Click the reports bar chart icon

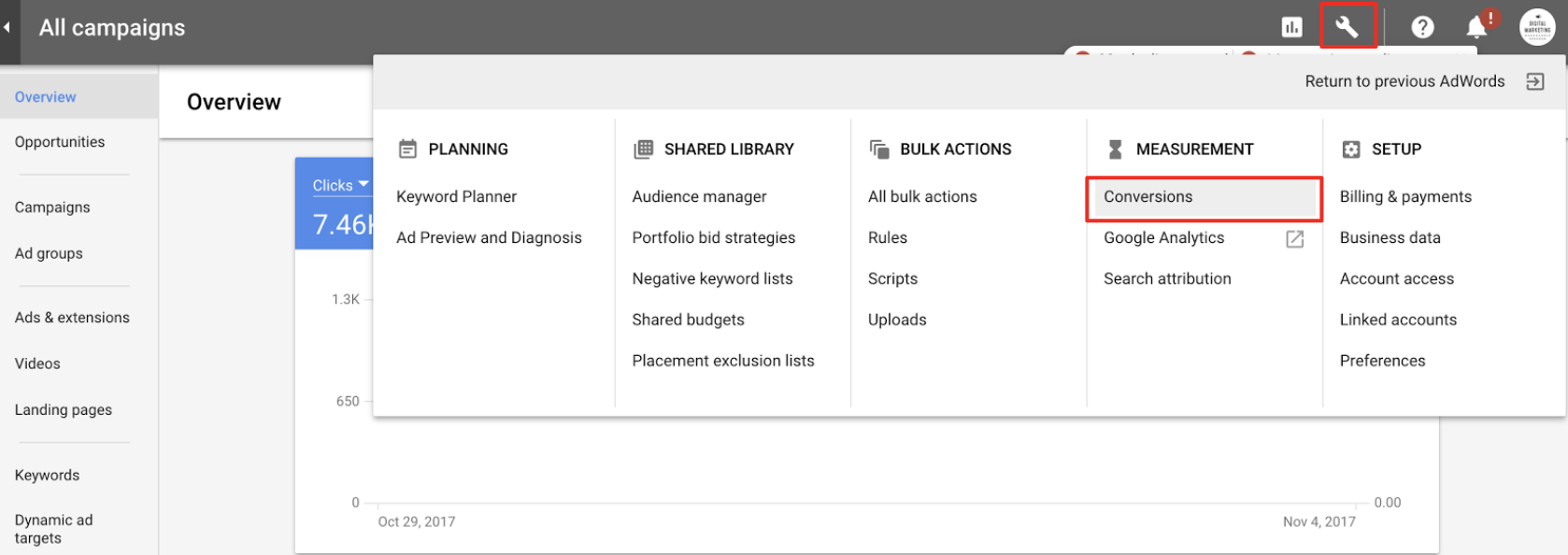tap(1291, 27)
